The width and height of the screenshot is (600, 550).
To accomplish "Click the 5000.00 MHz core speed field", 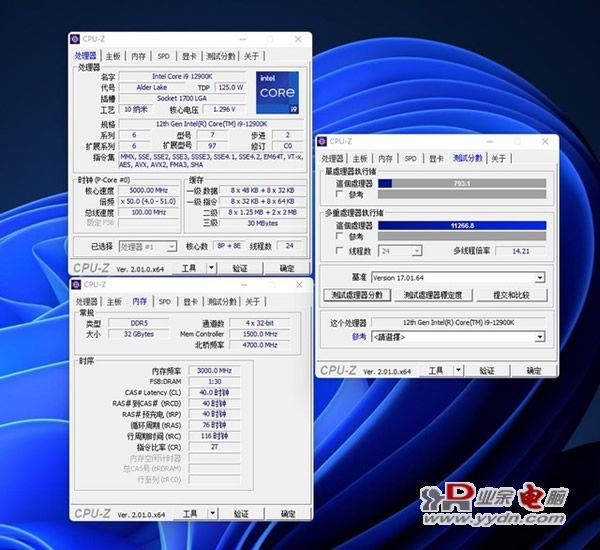I will click(148, 190).
